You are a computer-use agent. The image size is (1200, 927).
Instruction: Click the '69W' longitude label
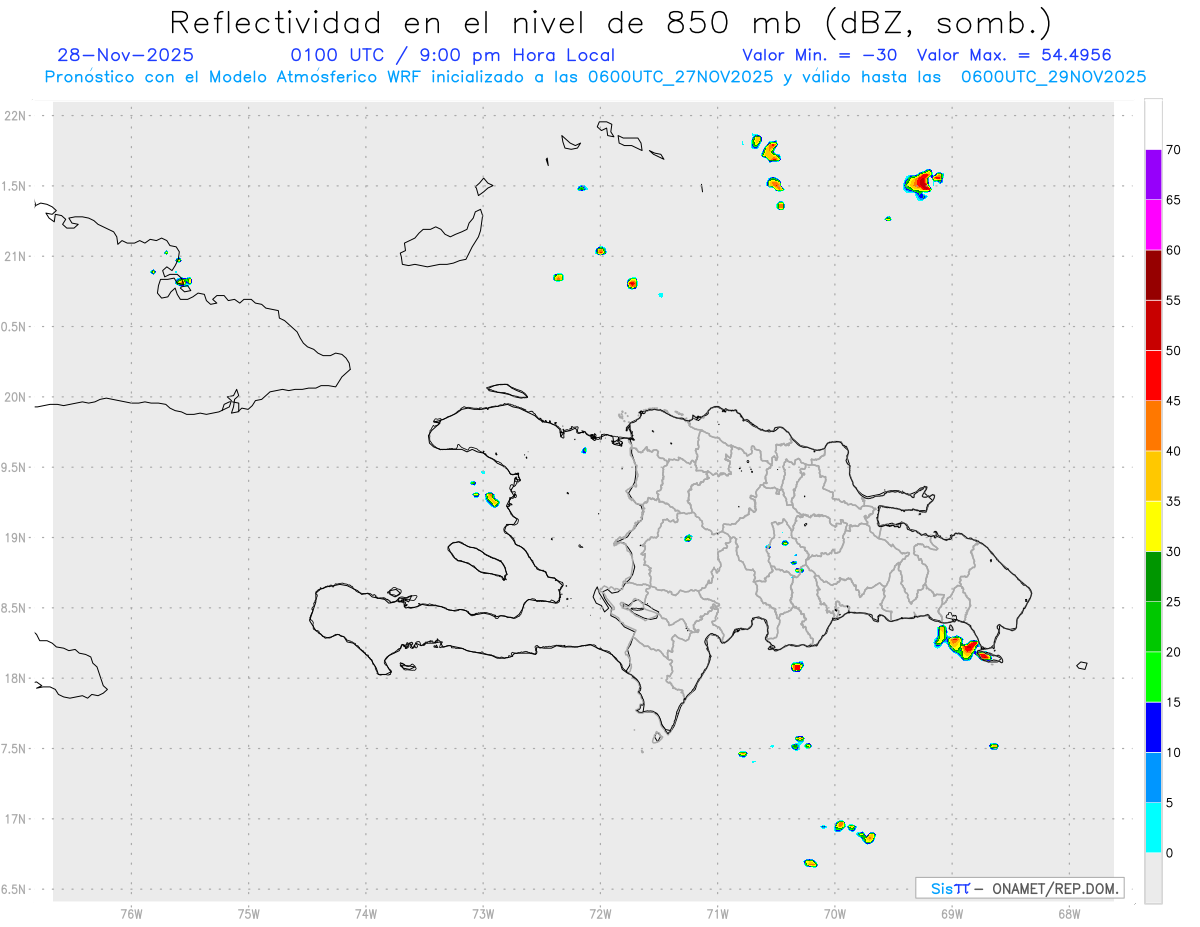pyautogui.click(x=952, y=913)
